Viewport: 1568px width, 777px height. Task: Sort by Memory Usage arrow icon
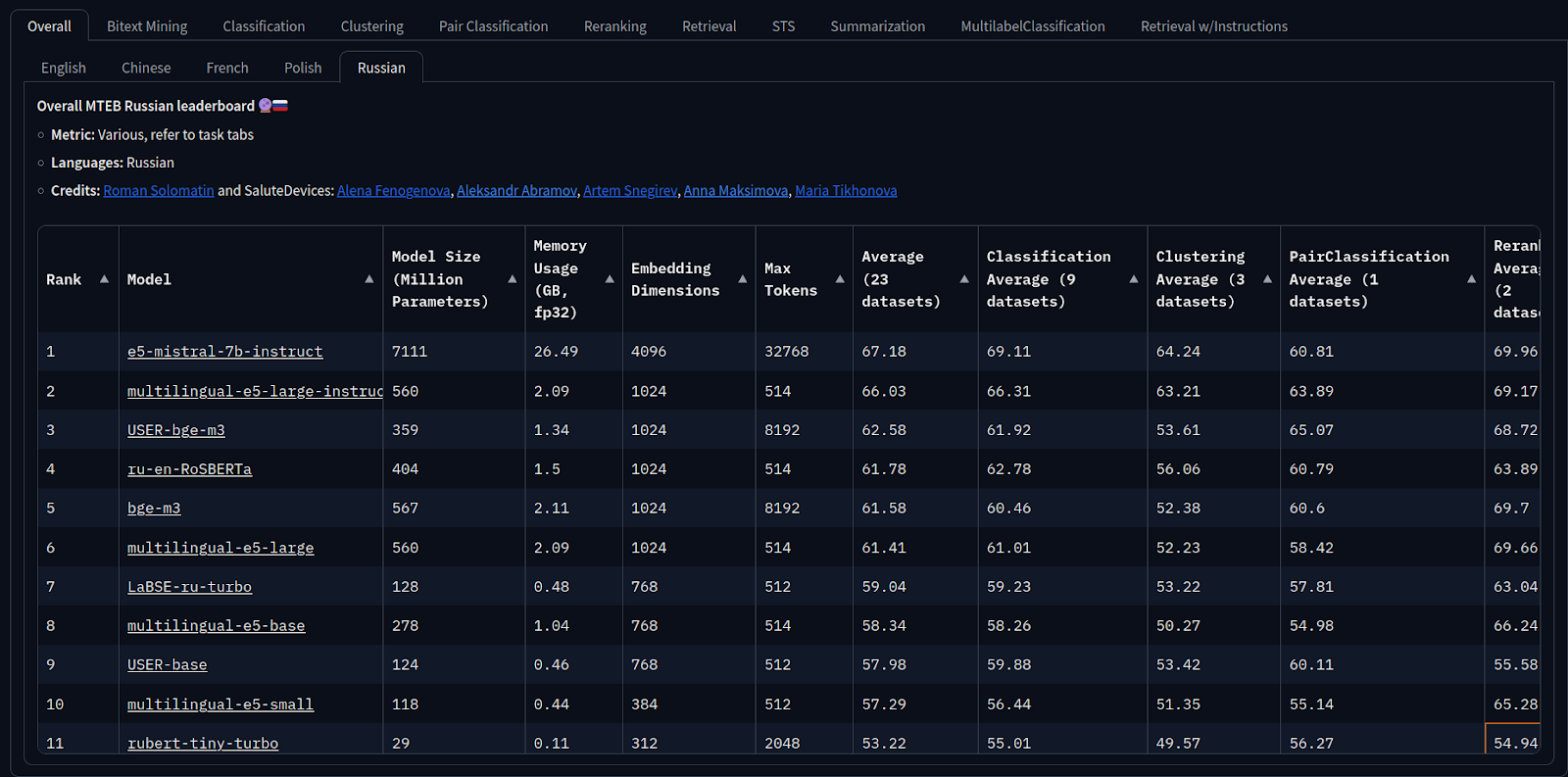point(610,279)
